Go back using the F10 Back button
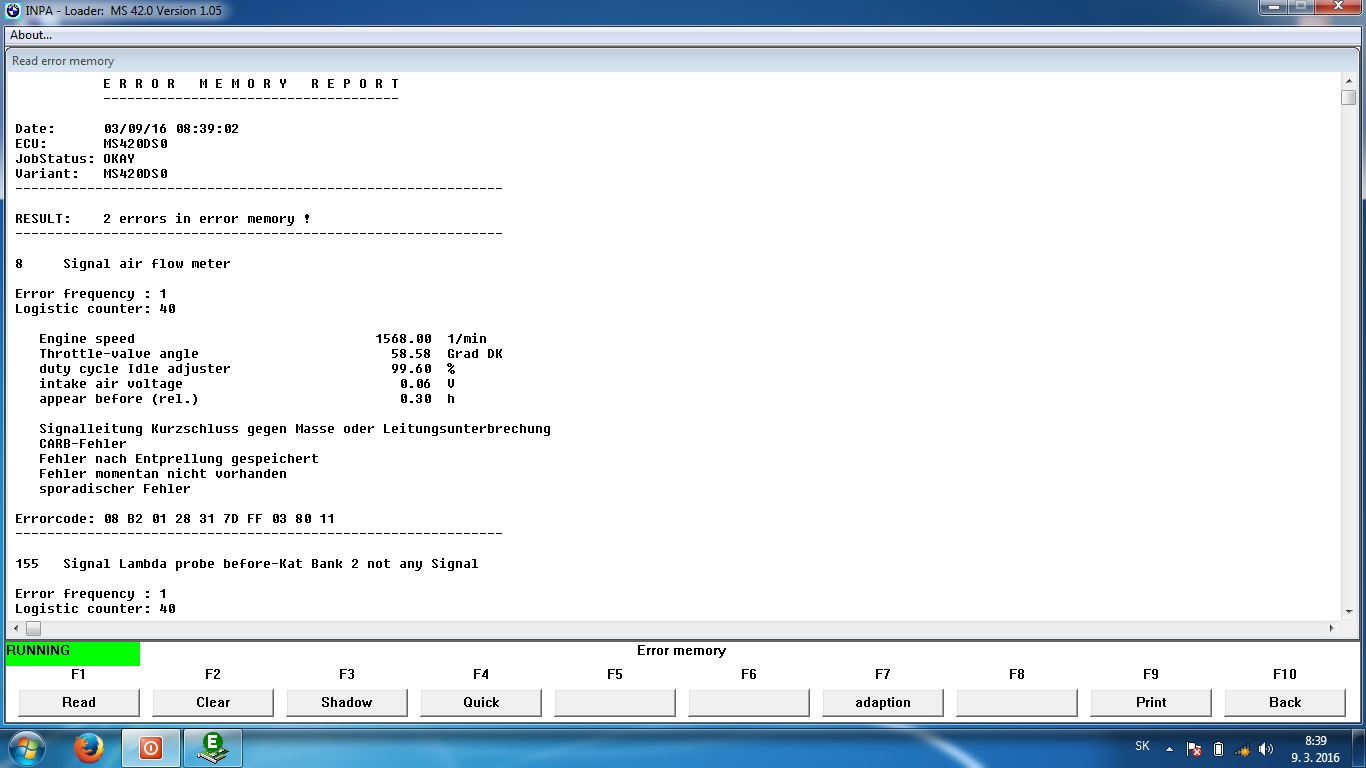Screen dimensions: 1366x768 tap(1285, 702)
